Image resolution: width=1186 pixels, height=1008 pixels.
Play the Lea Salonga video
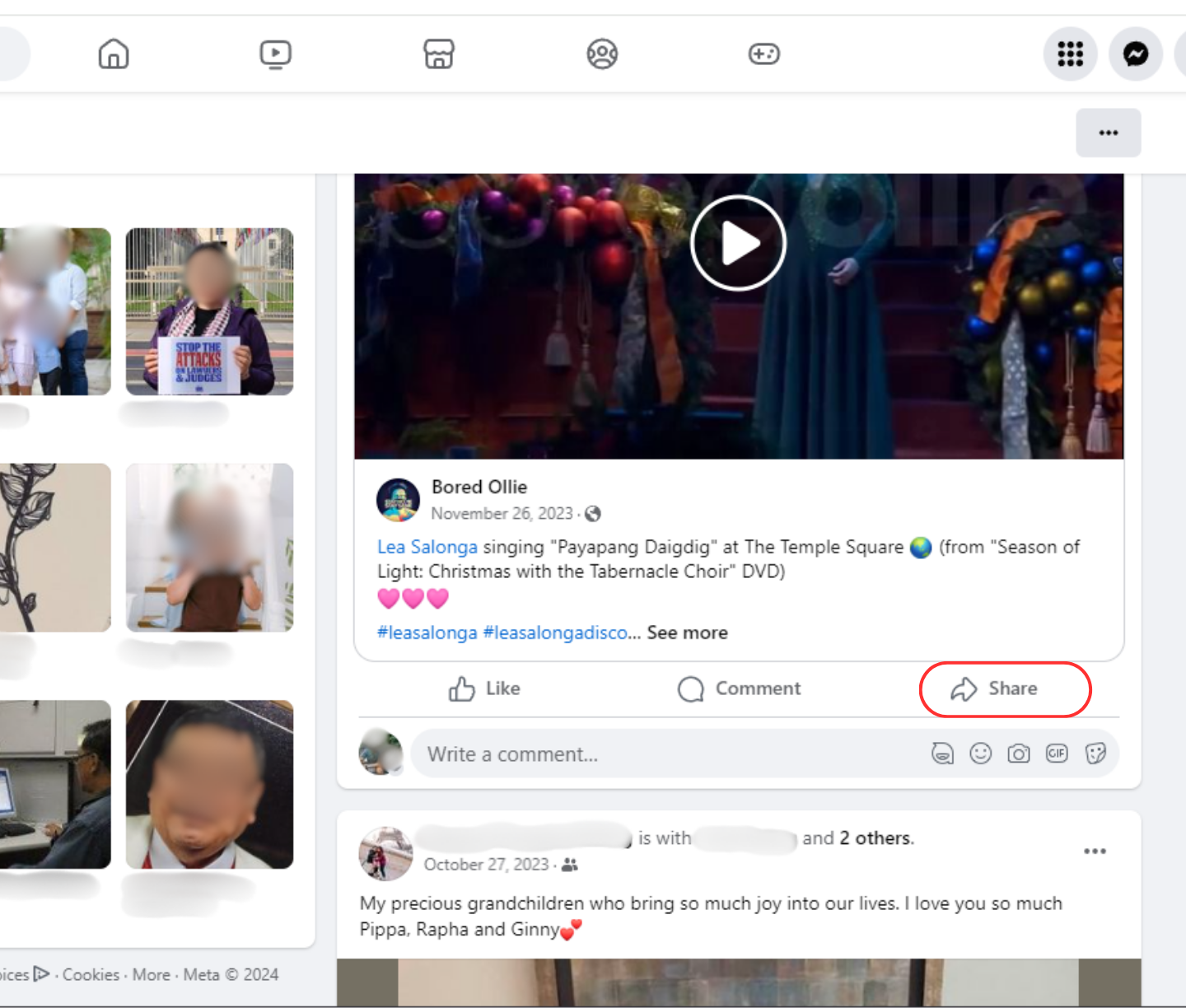click(738, 244)
